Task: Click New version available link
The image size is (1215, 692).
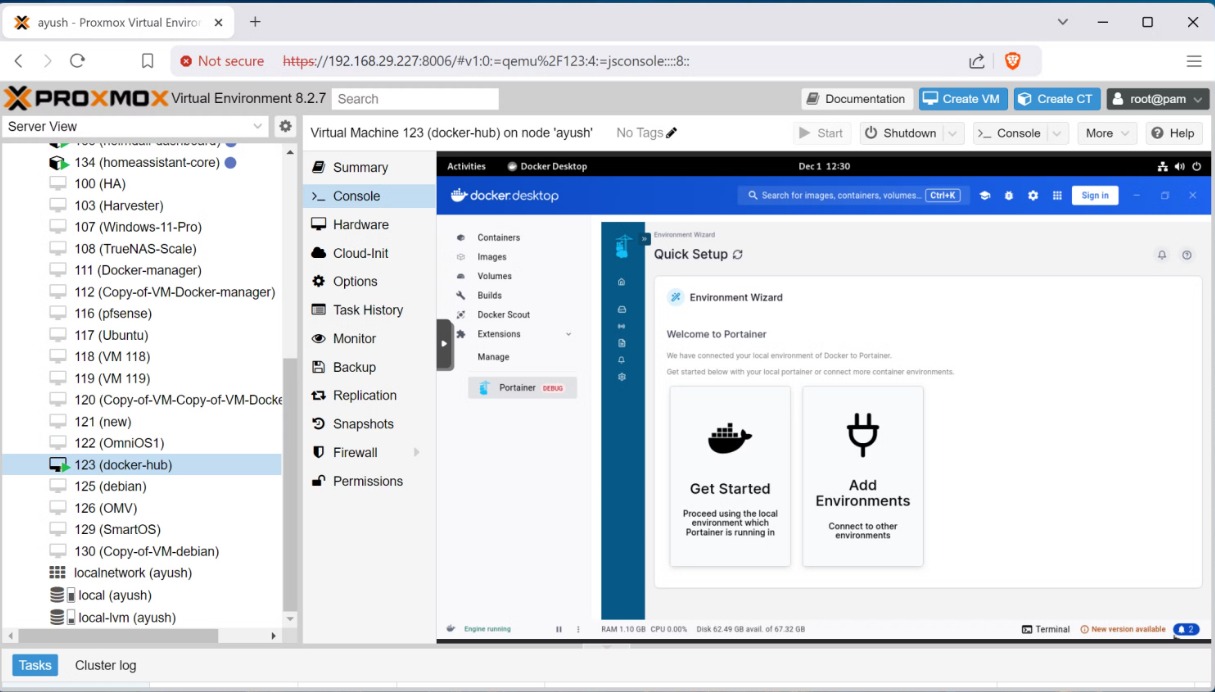Action: tap(1123, 629)
